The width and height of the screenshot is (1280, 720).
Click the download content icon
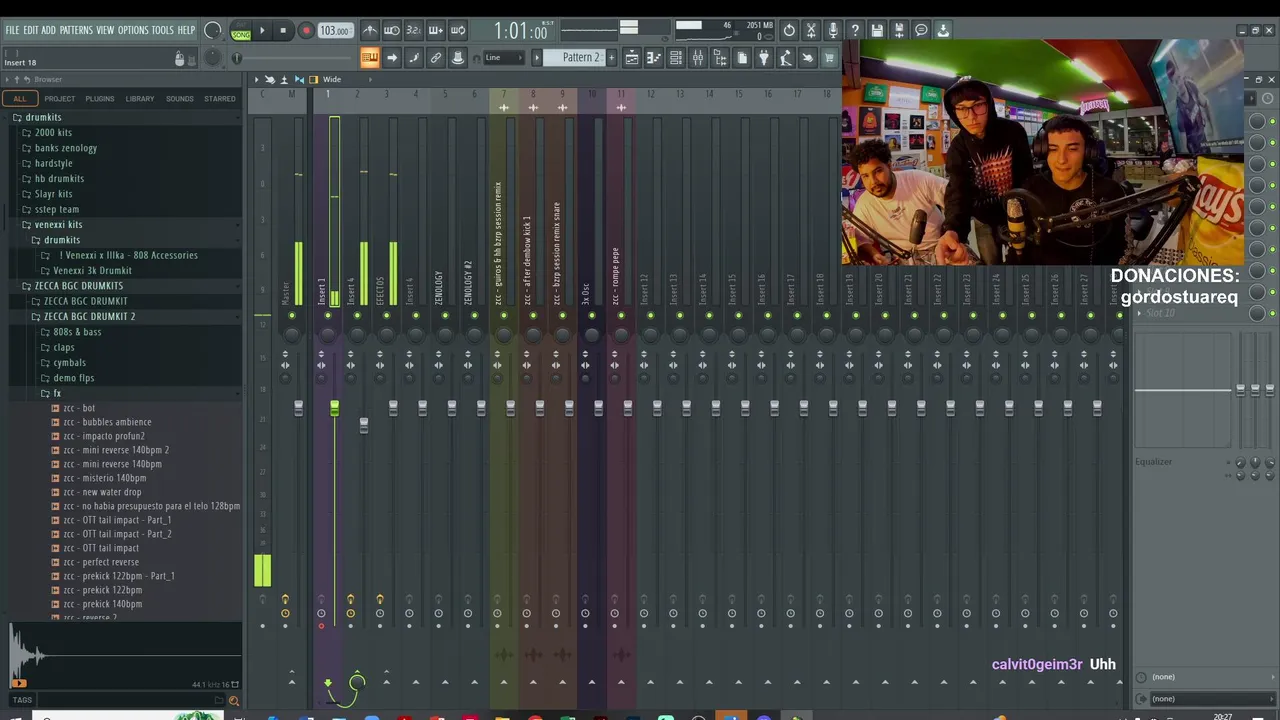[943, 31]
